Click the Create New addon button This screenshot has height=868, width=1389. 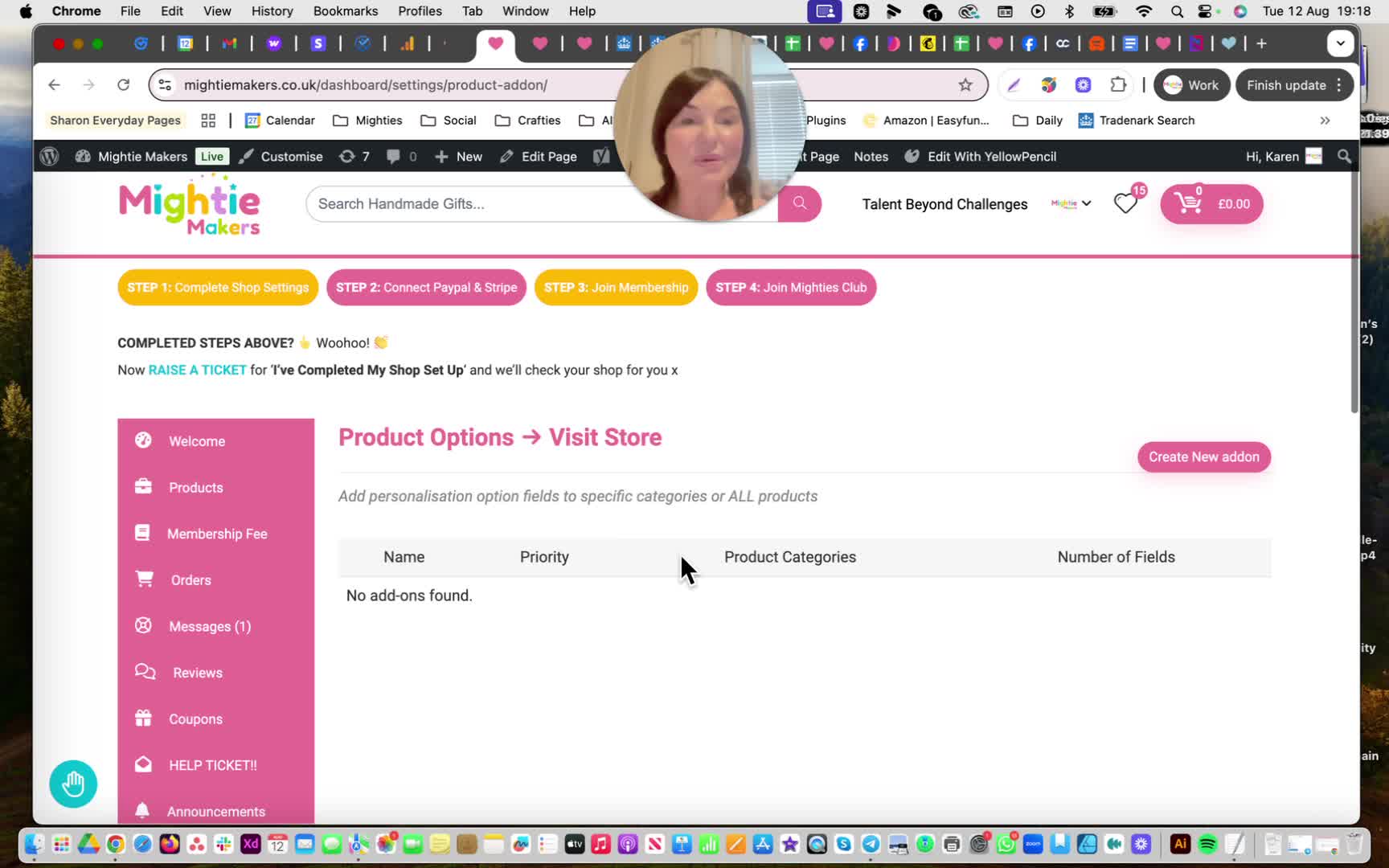[1203, 457]
